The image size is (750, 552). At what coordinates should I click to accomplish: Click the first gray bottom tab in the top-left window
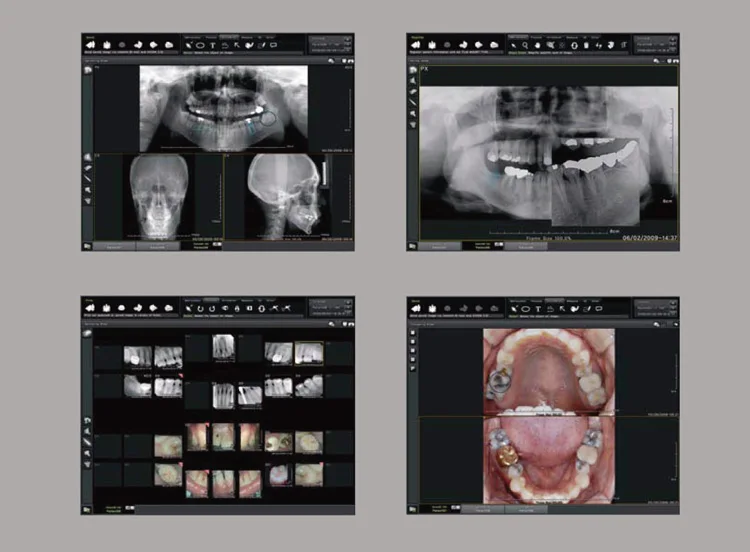point(114,247)
